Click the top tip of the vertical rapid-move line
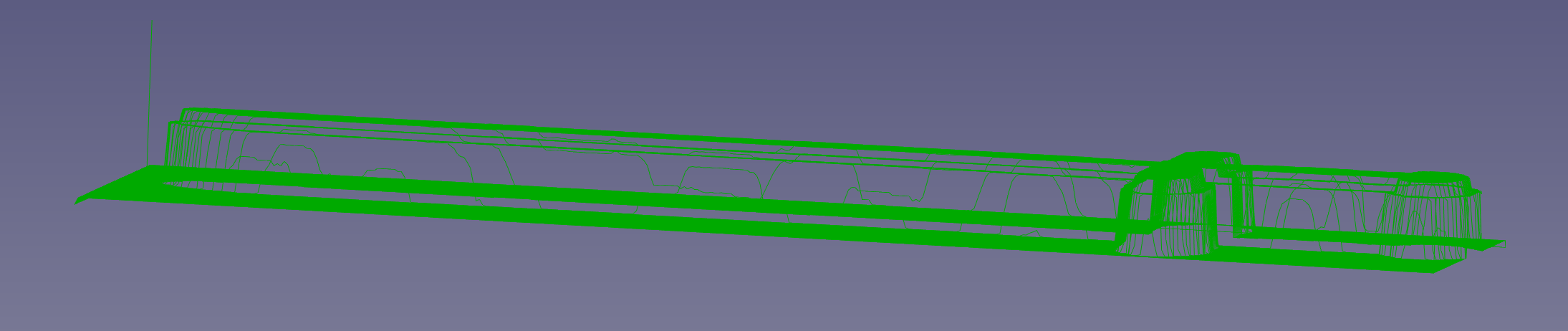This screenshot has width=1568, height=331. tap(152, 21)
